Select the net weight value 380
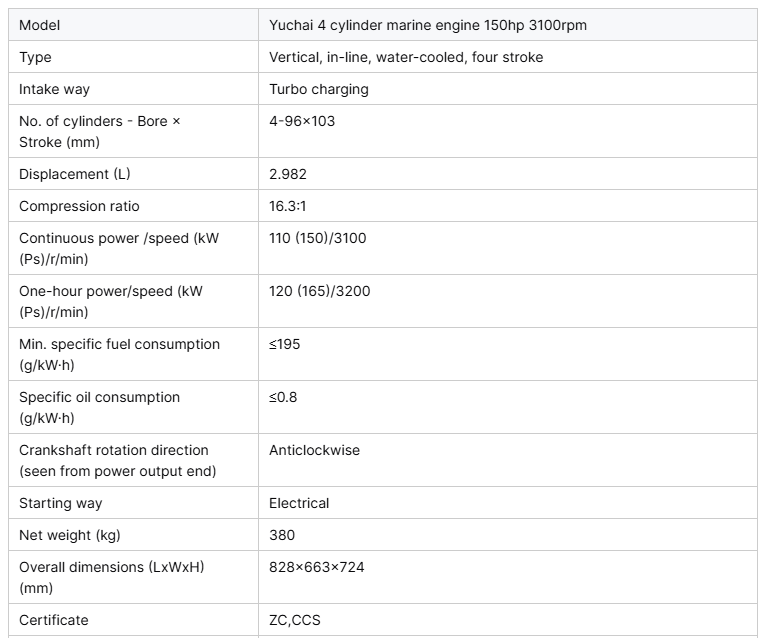 (282, 535)
